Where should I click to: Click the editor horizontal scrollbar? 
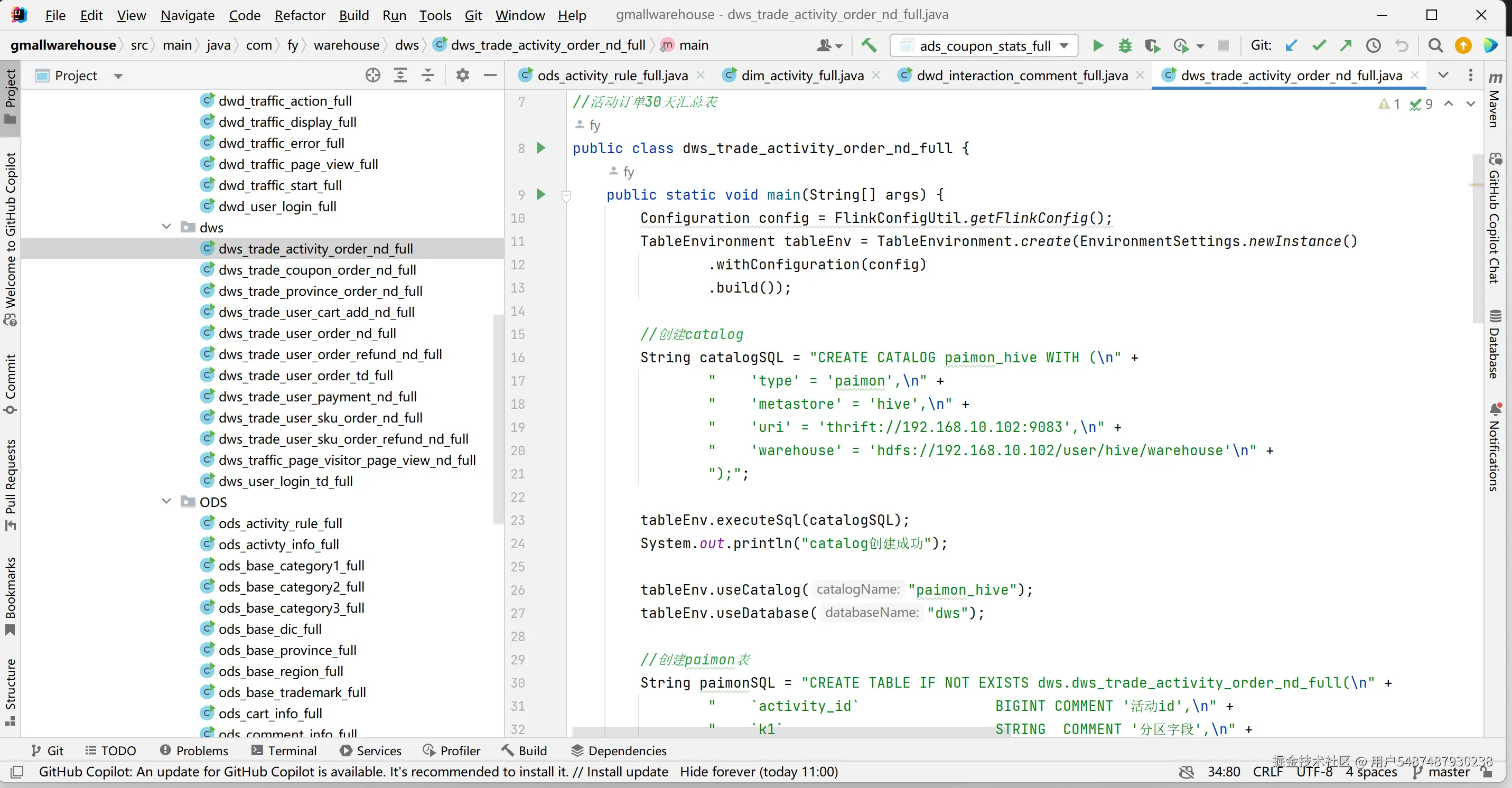pyautogui.click(x=781, y=732)
